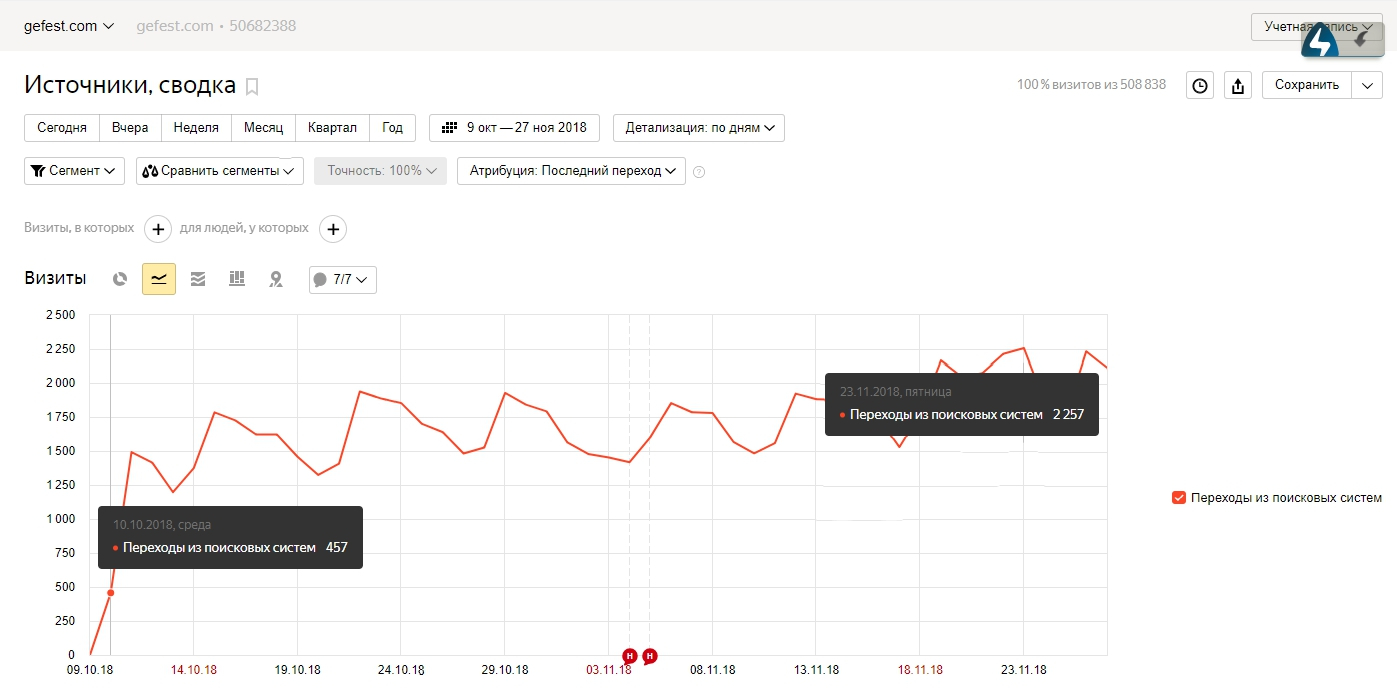The image size is (1397, 690).
Task: Expand Сравнить сегменты dropdown
Action: [220, 171]
